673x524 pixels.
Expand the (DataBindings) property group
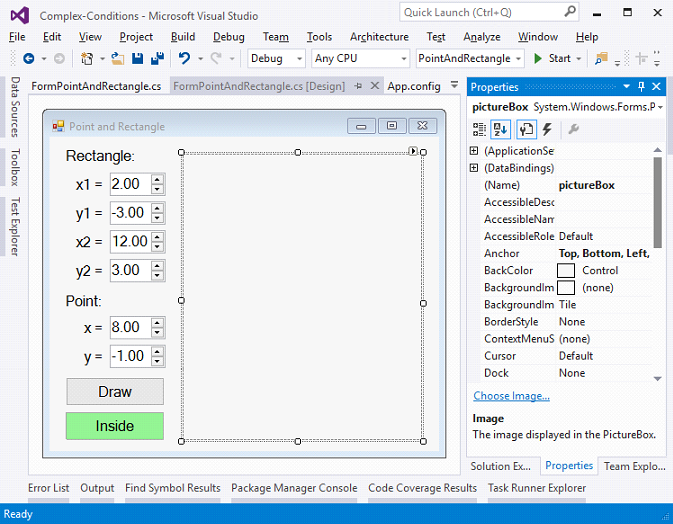(474, 168)
